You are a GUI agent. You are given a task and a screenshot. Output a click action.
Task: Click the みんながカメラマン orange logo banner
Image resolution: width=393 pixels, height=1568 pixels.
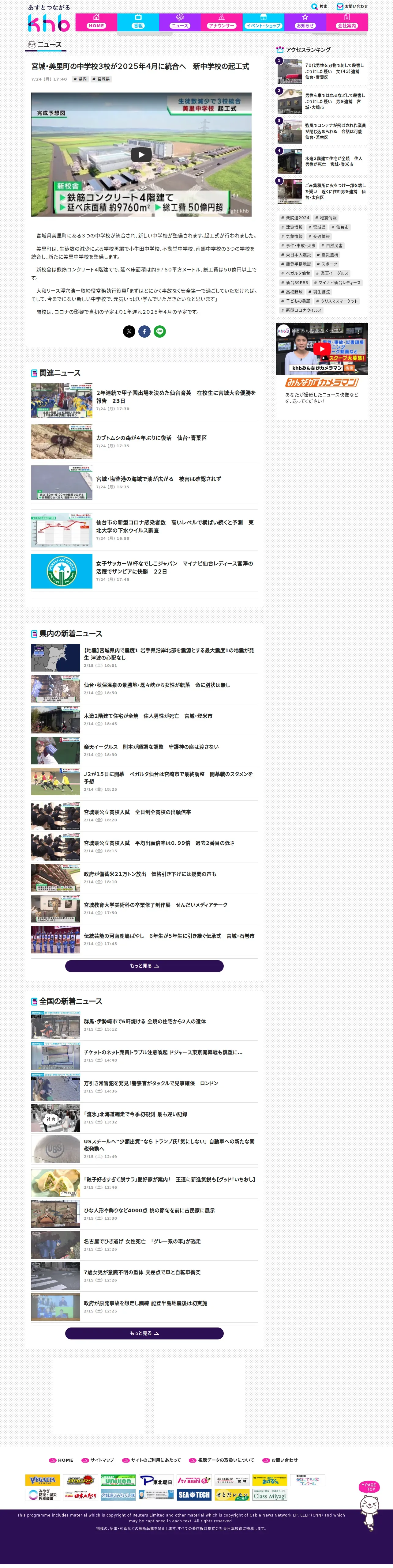coord(321,382)
